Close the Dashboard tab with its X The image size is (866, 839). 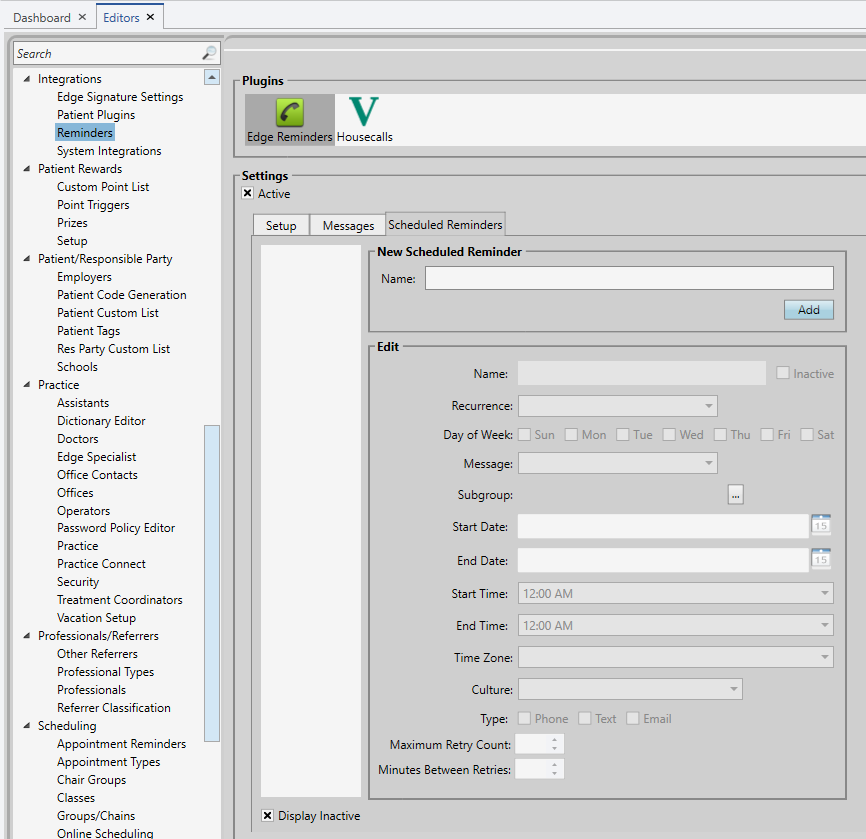(x=82, y=17)
